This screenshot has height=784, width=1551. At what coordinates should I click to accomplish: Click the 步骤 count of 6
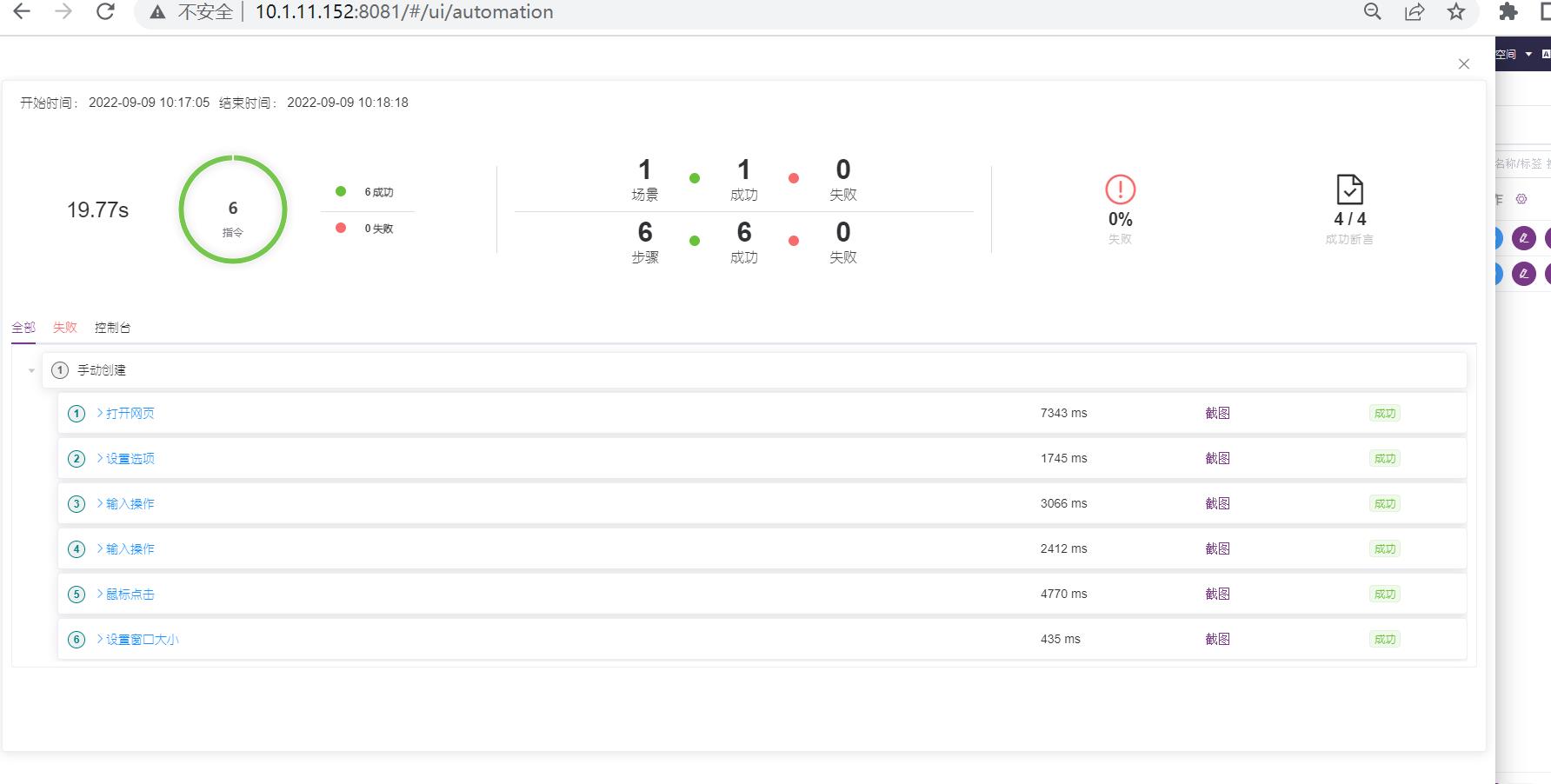tap(644, 231)
